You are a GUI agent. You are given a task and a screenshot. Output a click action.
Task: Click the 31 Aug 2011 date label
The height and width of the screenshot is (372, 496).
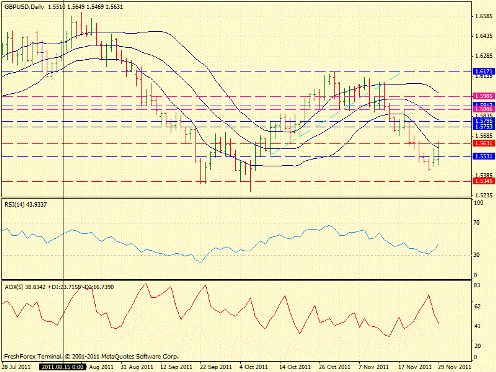[137, 367]
